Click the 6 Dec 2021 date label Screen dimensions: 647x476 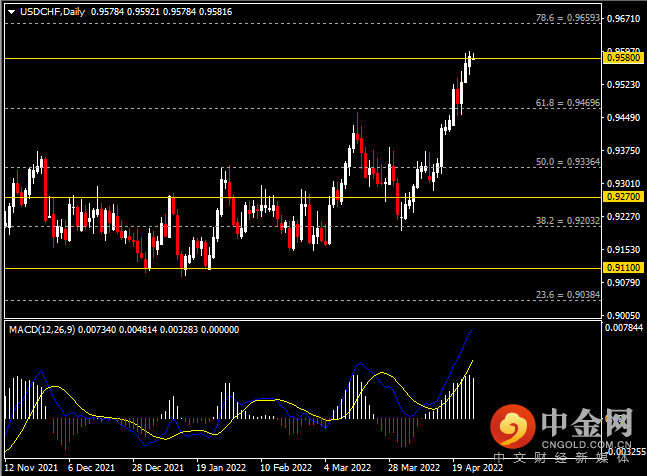pyautogui.click(x=91, y=468)
